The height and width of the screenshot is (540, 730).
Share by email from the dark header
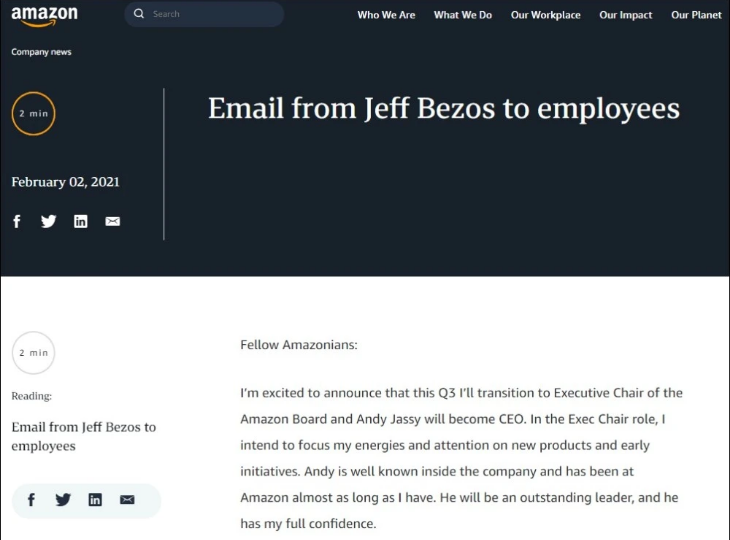tap(112, 221)
